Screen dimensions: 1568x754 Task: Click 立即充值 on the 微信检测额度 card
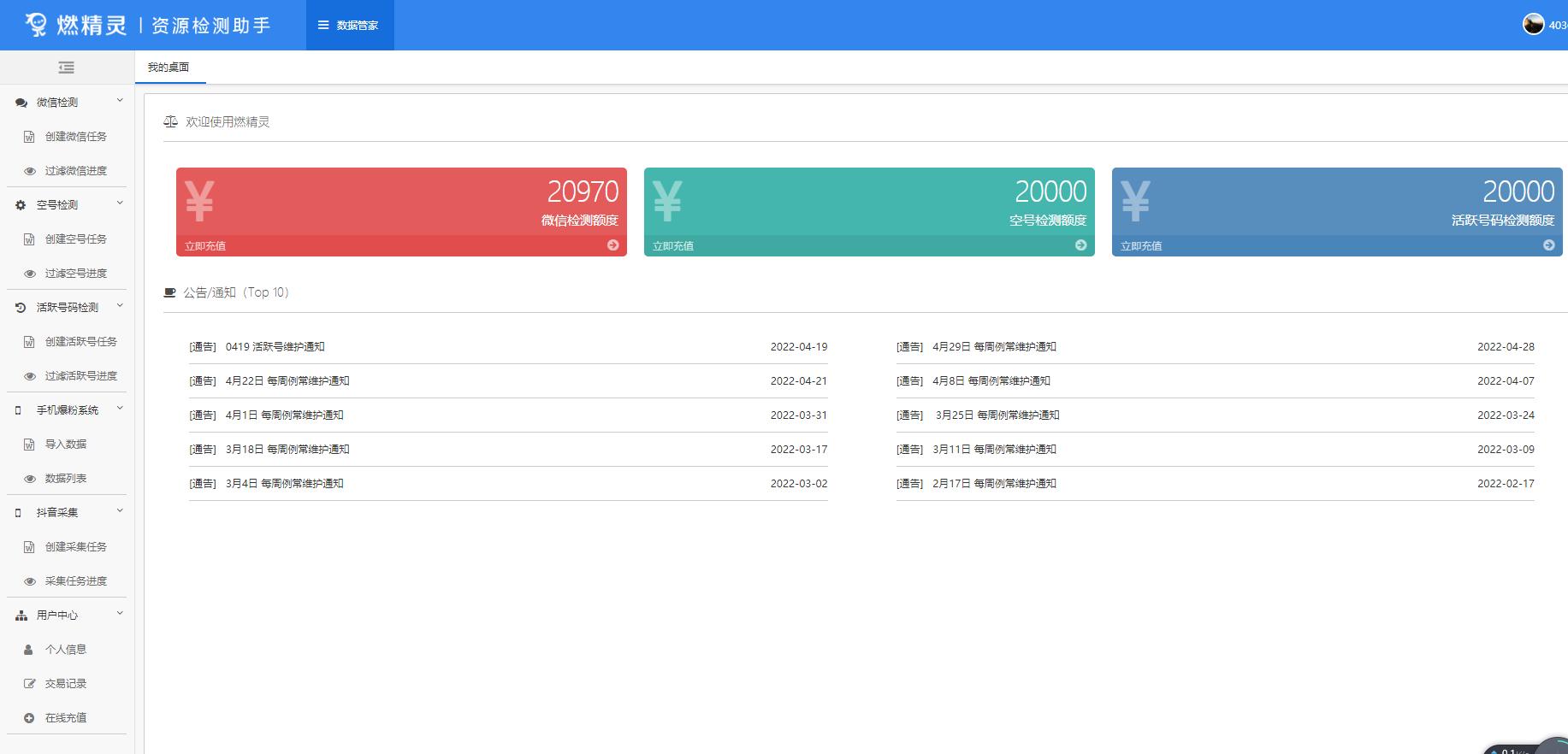pos(205,246)
